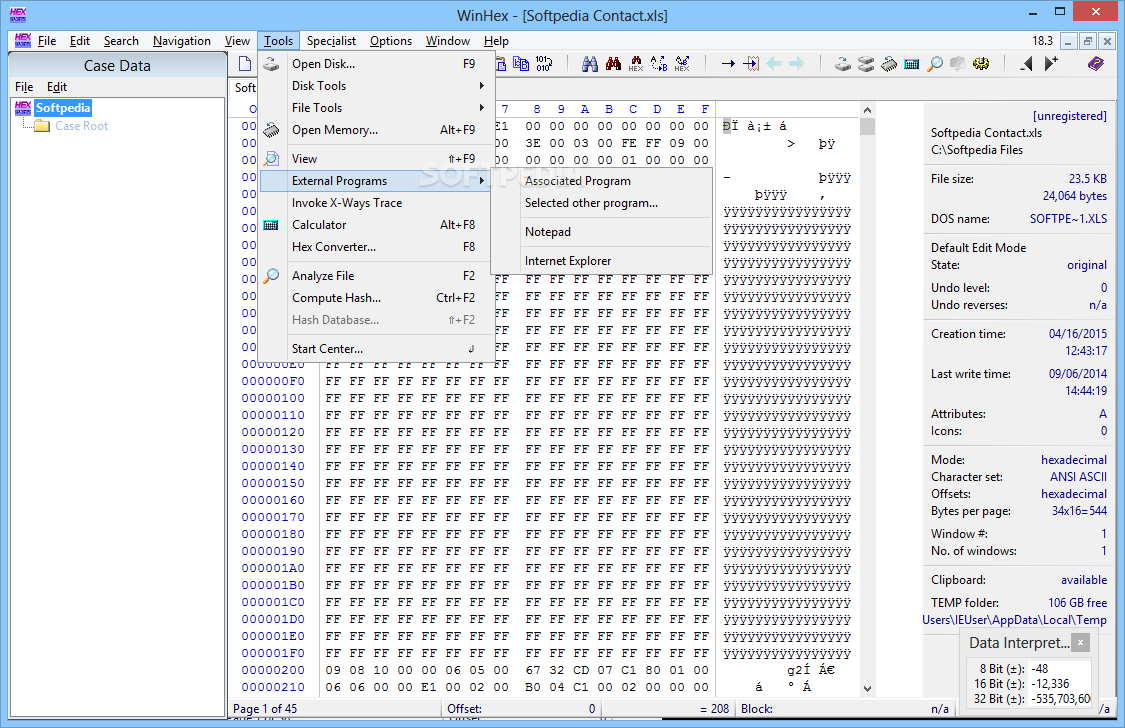The height and width of the screenshot is (728, 1125).
Task: Open the main Edit menu
Action: pos(80,41)
